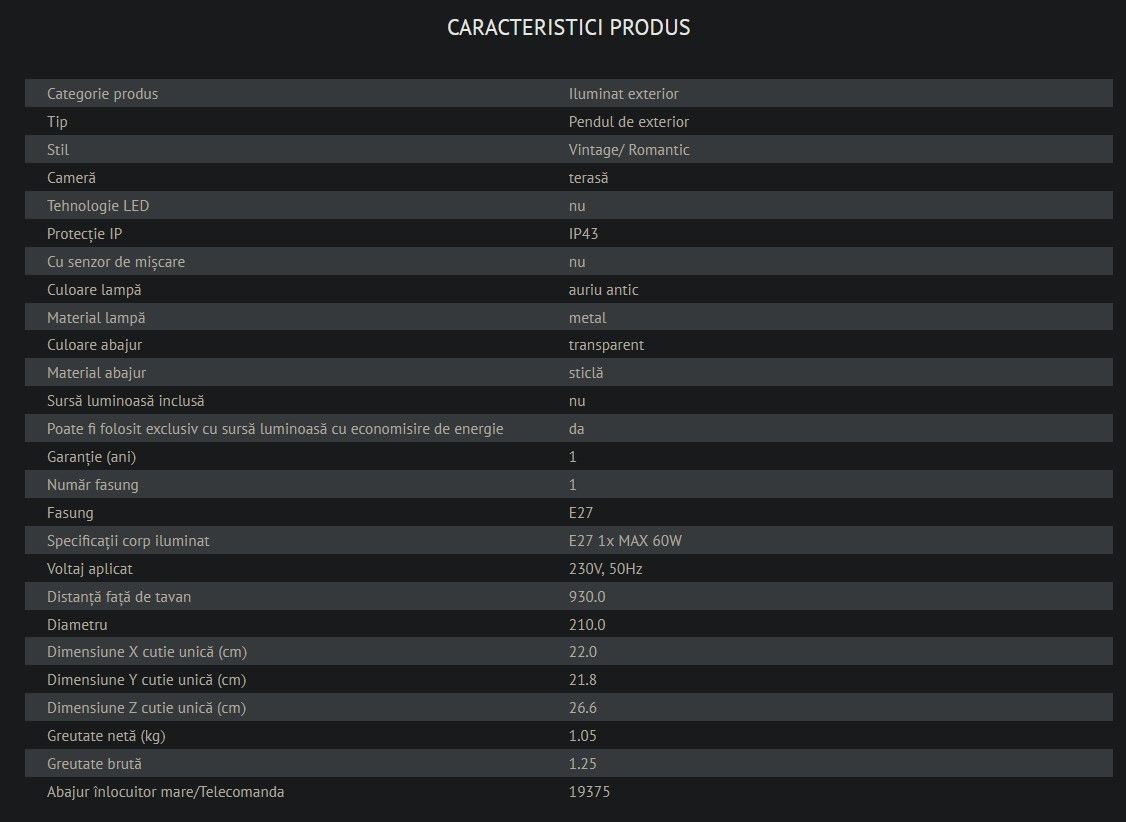The image size is (1126, 822).
Task: Select the Sursă luminoasă inclusă label
Action: click(x=126, y=401)
